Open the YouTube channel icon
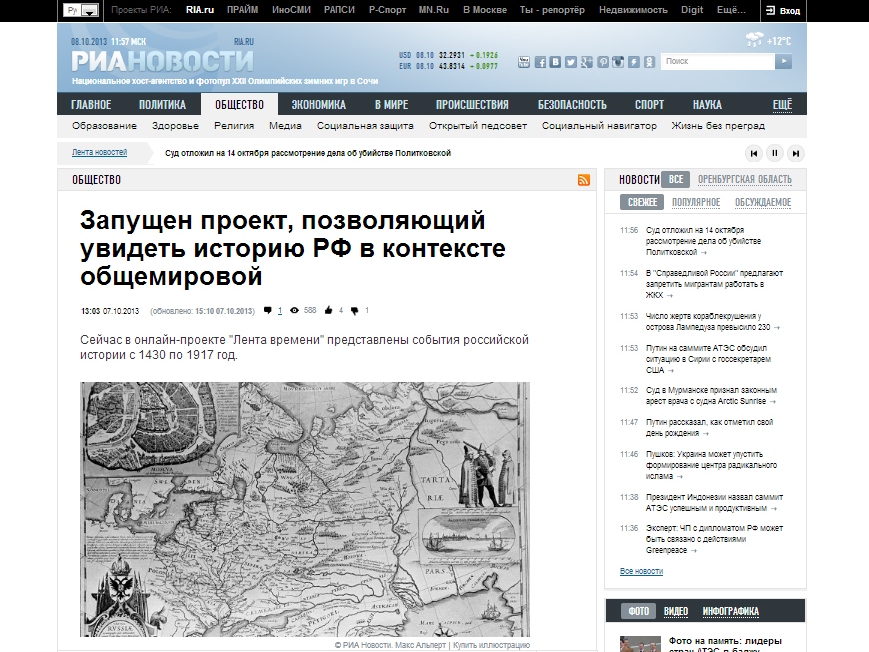This screenshot has height=652, width=869. point(524,62)
